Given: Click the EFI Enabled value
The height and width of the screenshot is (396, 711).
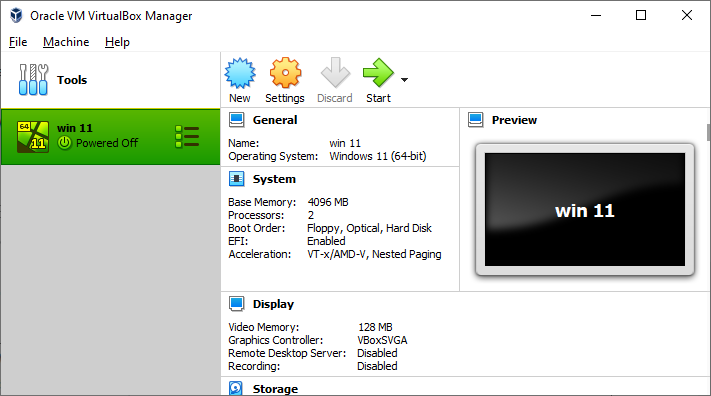Looking at the screenshot, I should [326, 241].
